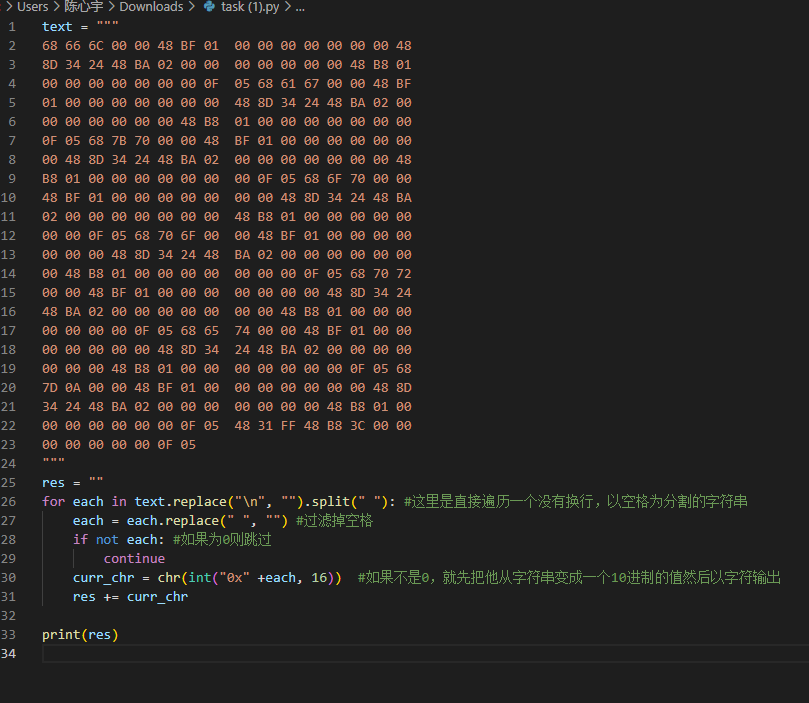Click the closing triple quotes on line 24

pos(53,464)
